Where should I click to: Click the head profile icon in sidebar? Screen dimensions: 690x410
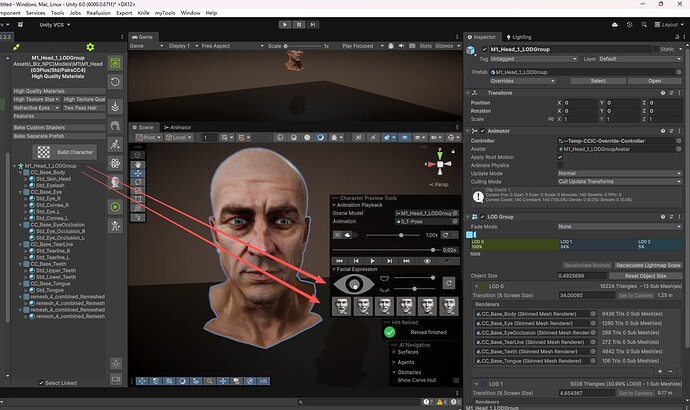(x=115, y=182)
